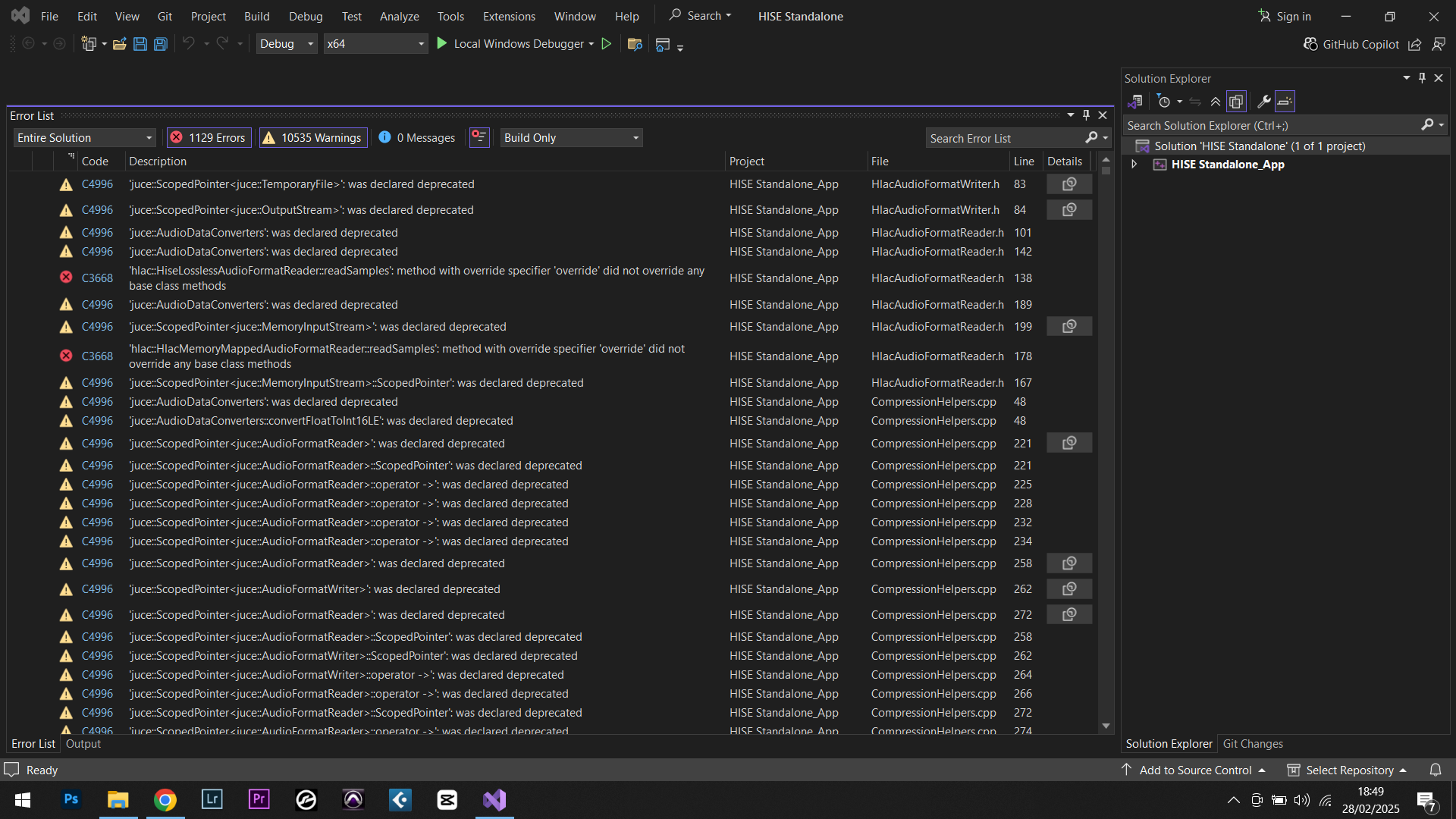
Task: Pin the Error List panel
Action: [x=1086, y=115]
